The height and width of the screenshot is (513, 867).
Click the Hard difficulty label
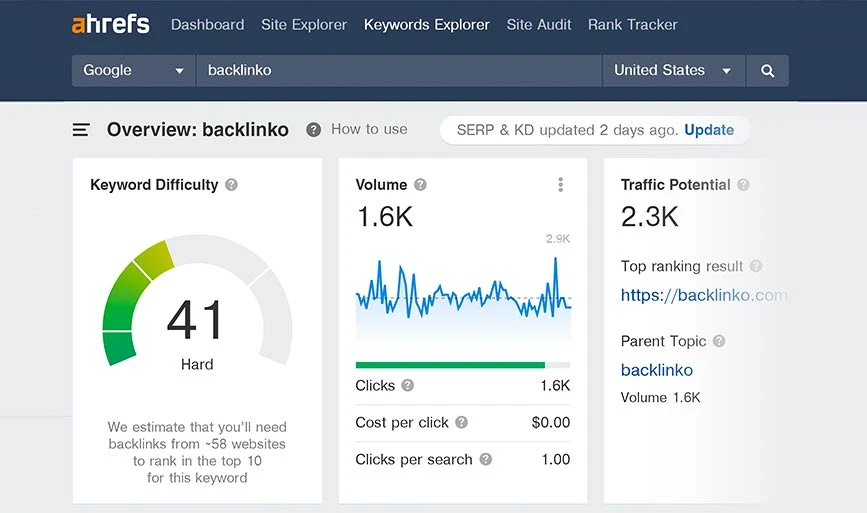click(197, 364)
